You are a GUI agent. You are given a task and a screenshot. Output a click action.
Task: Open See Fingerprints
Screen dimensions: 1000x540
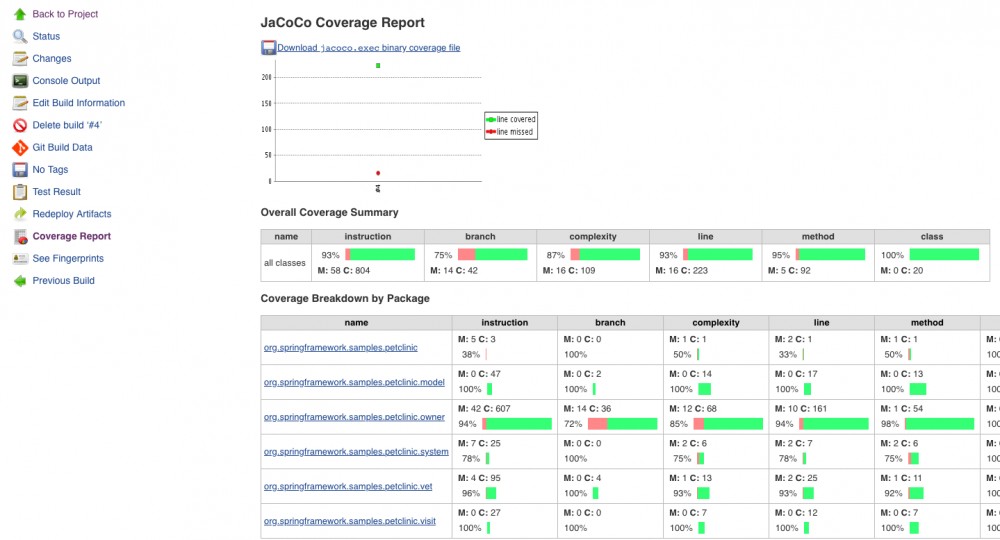tap(68, 258)
